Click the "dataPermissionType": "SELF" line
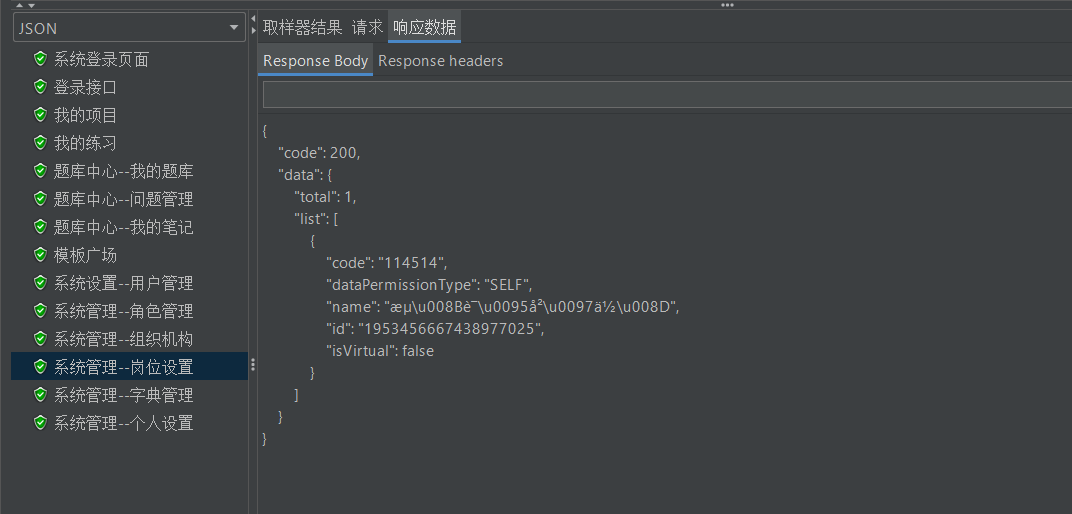Image resolution: width=1072 pixels, height=514 pixels. point(429,285)
